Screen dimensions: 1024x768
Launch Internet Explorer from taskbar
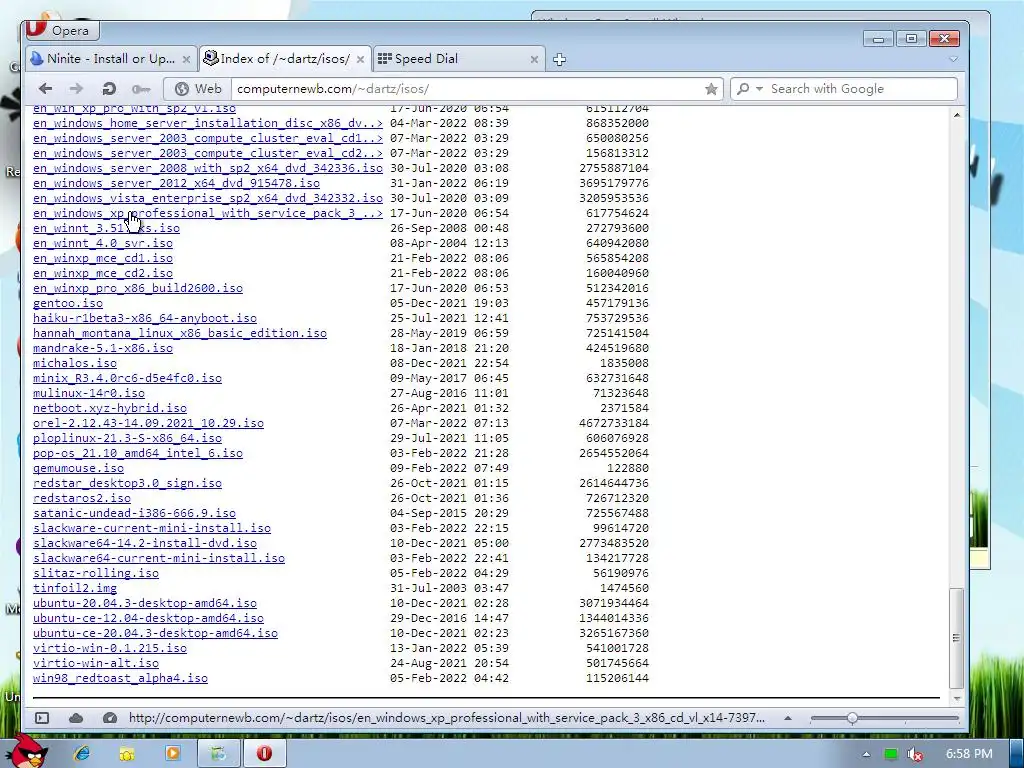tap(82, 754)
